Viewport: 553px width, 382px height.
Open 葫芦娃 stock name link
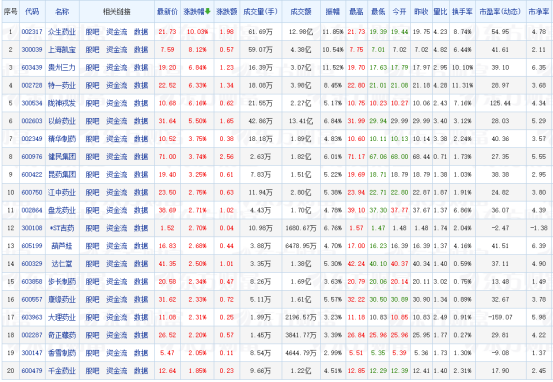point(62,246)
